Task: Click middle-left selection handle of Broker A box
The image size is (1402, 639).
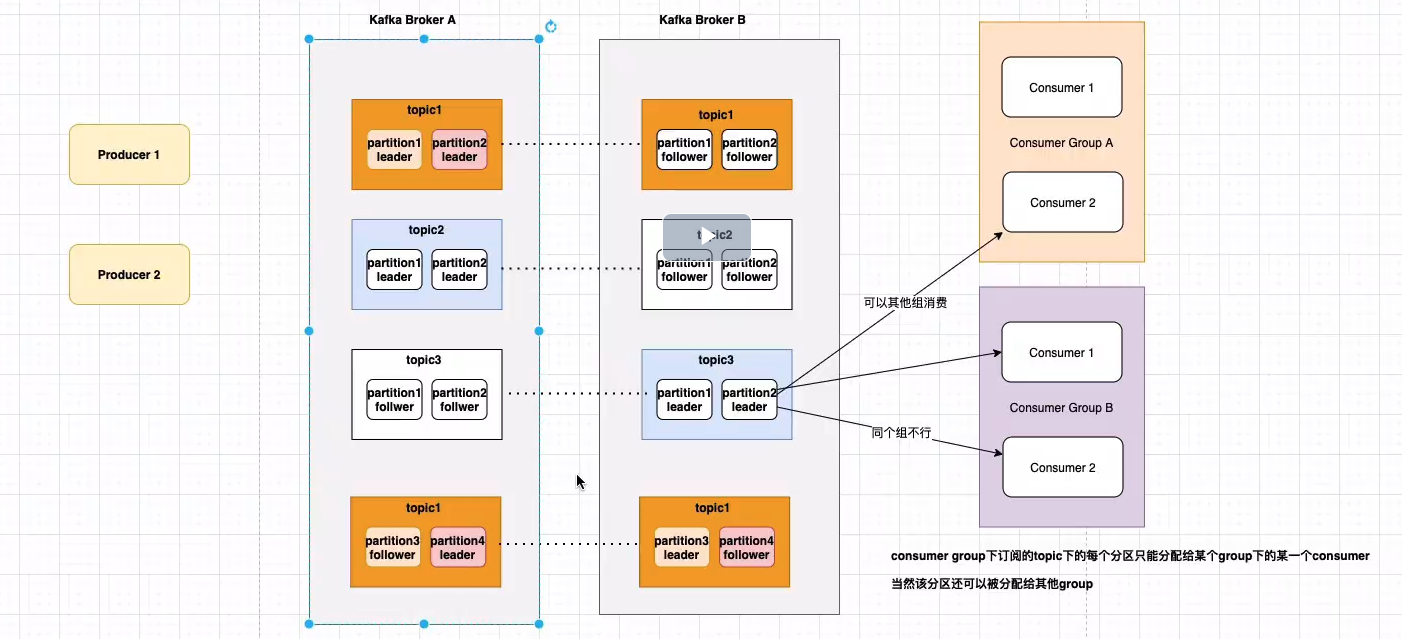Action: tap(309, 331)
